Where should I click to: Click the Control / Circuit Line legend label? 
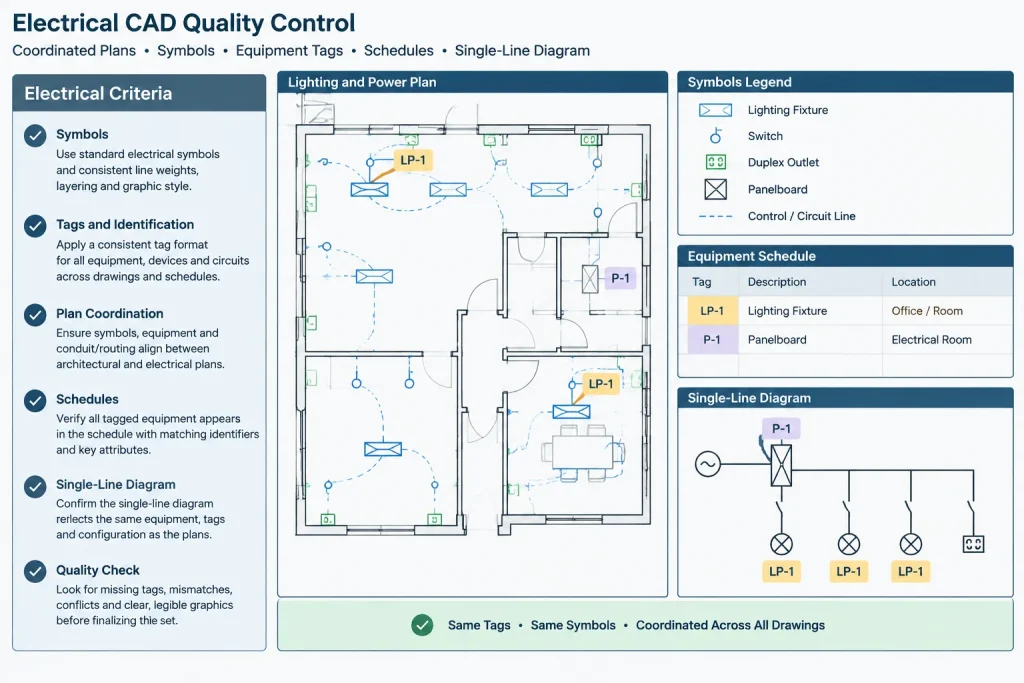(x=801, y=216)
